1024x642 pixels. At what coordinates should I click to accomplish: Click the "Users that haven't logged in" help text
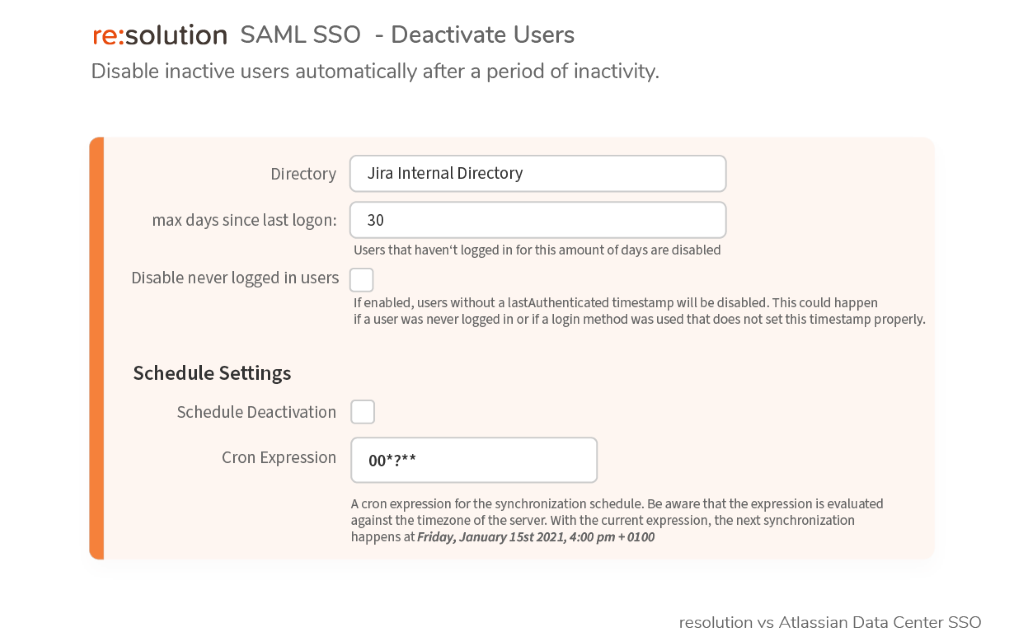pyautogui.click(x=537, y=250)
